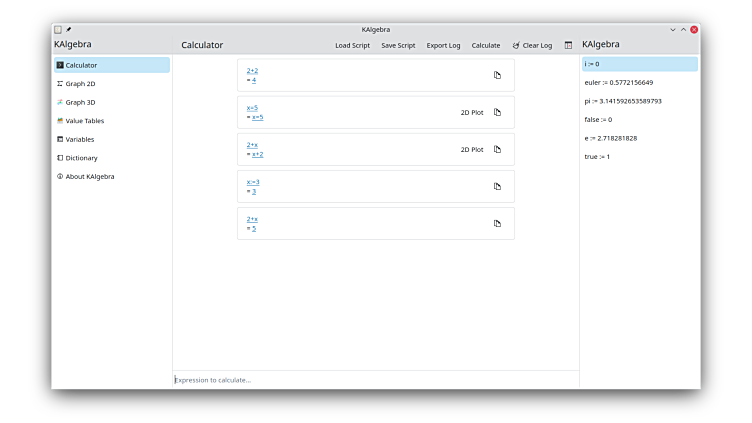Click pin icon in title bar
The height and width of the screenshot is (423, 752).
tap(69, 30)
